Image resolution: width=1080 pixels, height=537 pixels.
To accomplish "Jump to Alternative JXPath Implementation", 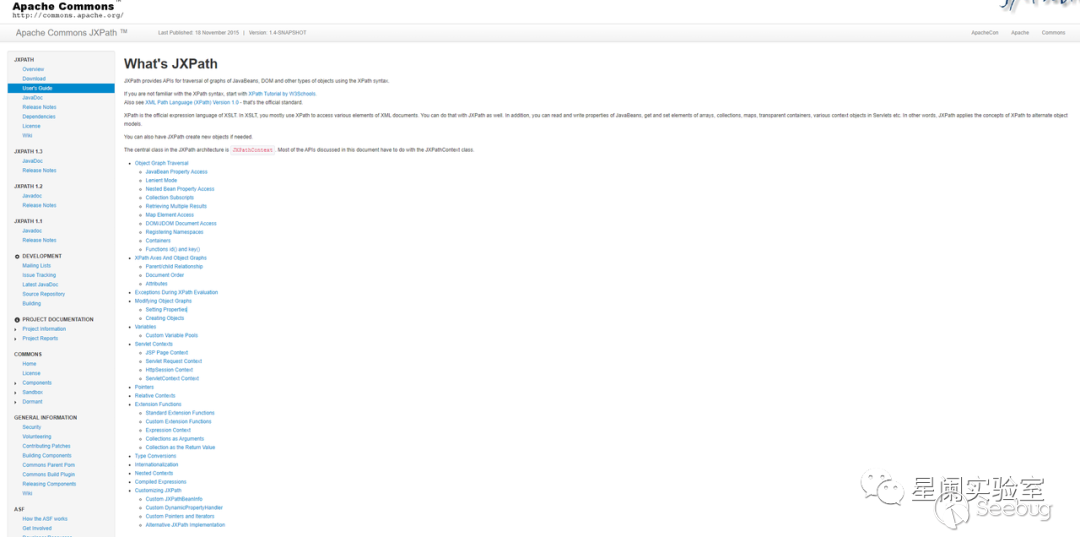I will pos(185,525).
